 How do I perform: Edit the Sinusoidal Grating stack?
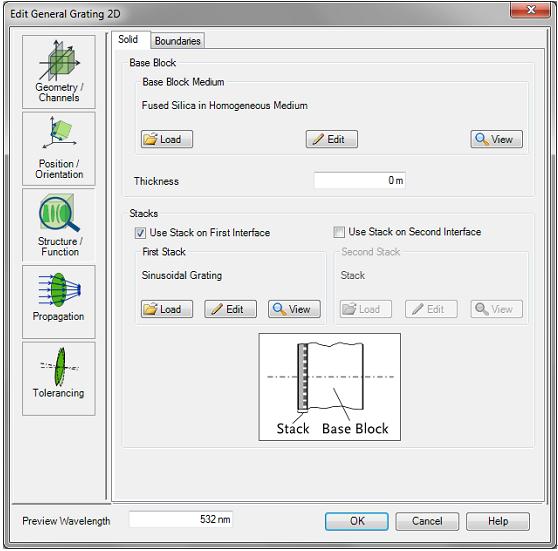tap(230, 309)
